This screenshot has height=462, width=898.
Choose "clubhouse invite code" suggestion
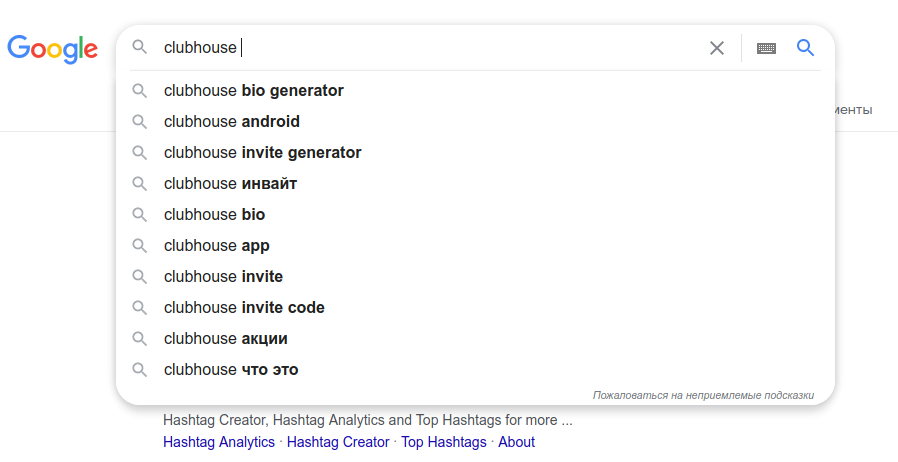[245, 308]
